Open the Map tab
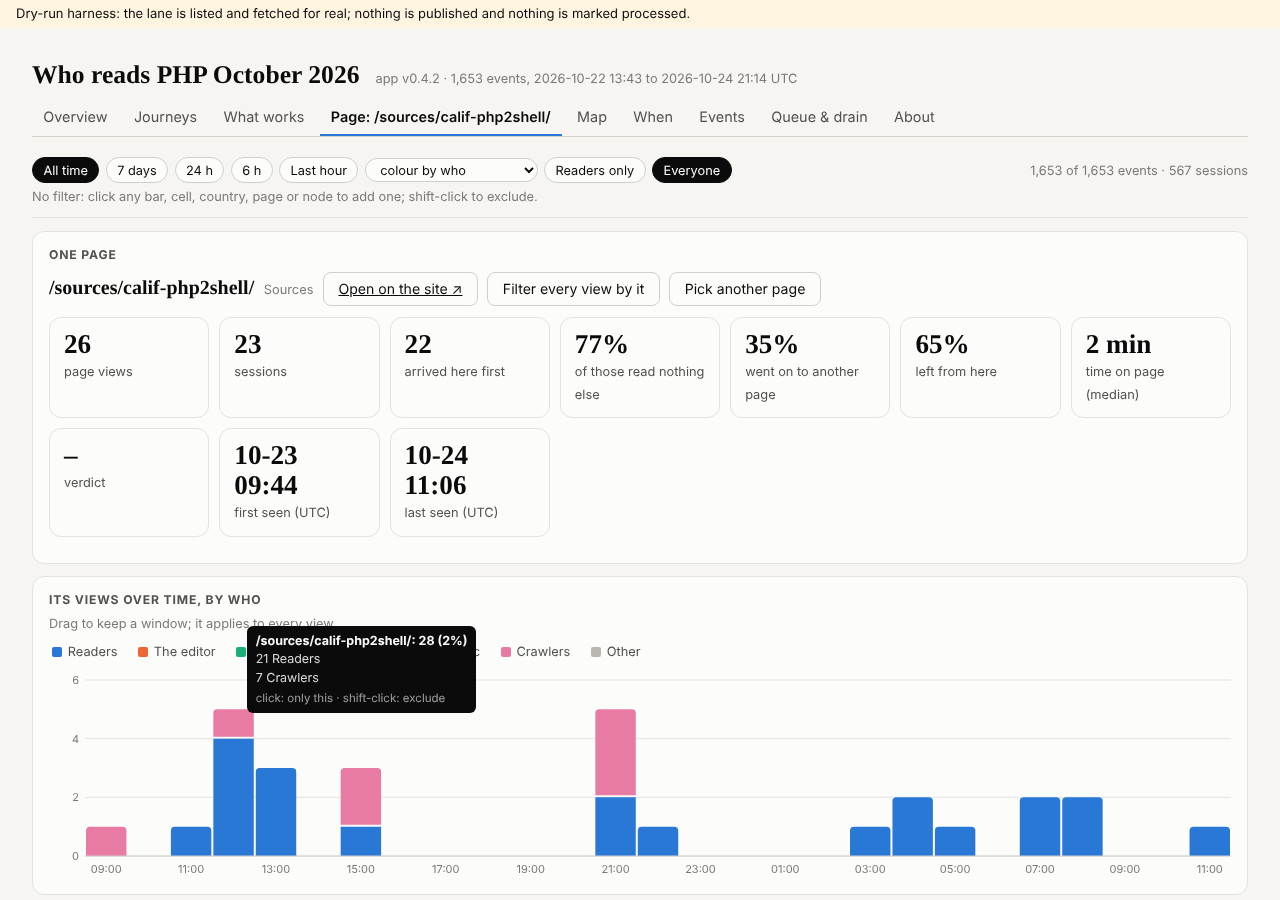The image size is (1280, 900). [592, 117]
